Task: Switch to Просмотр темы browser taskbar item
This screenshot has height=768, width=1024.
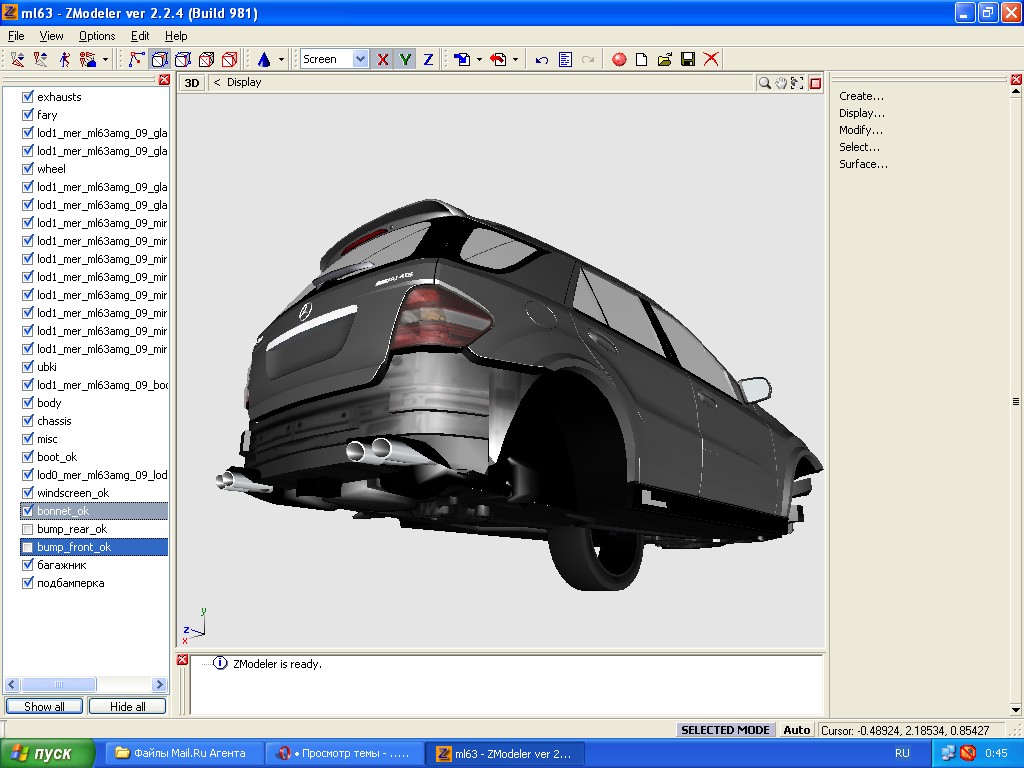Action: pyautogui.click(x=344, y=754)
